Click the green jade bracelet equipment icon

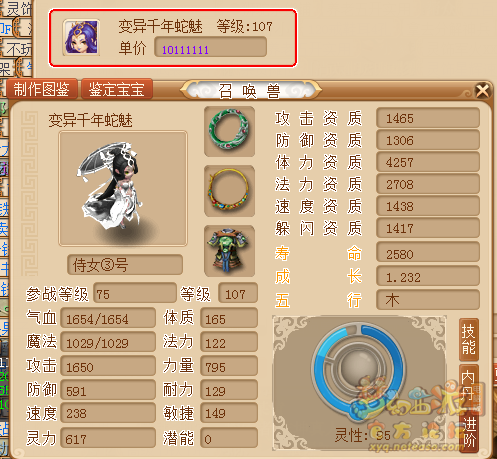(x=229, y=131)
